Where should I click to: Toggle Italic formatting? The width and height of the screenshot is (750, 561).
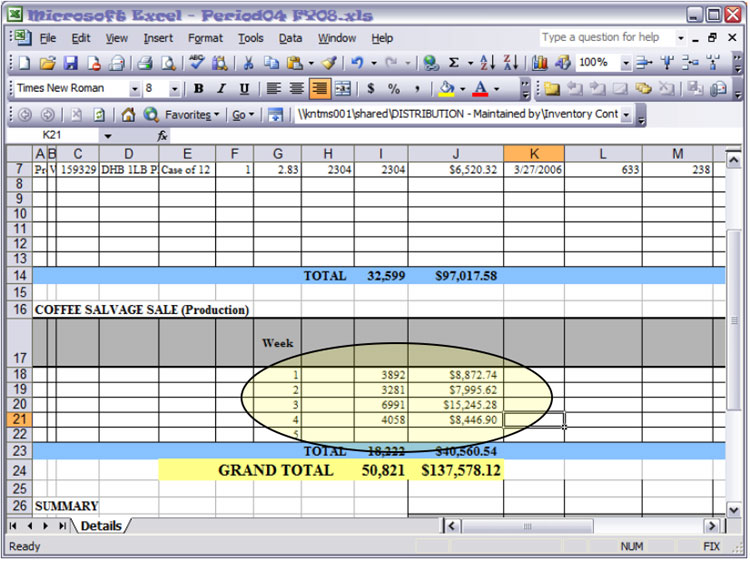pyautogui.click(x=221, y=88)
